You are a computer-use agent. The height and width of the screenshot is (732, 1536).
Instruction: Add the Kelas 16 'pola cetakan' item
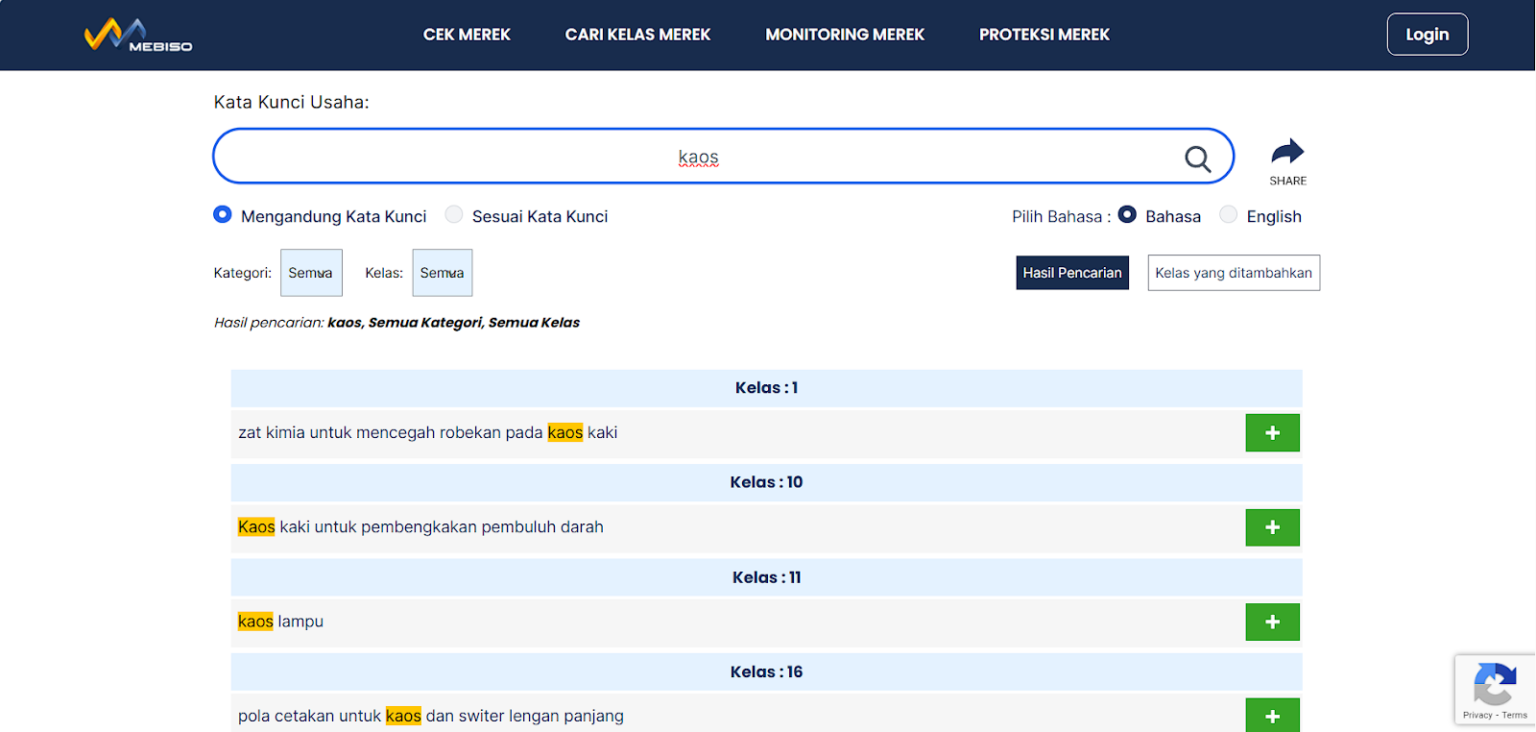1272,715
